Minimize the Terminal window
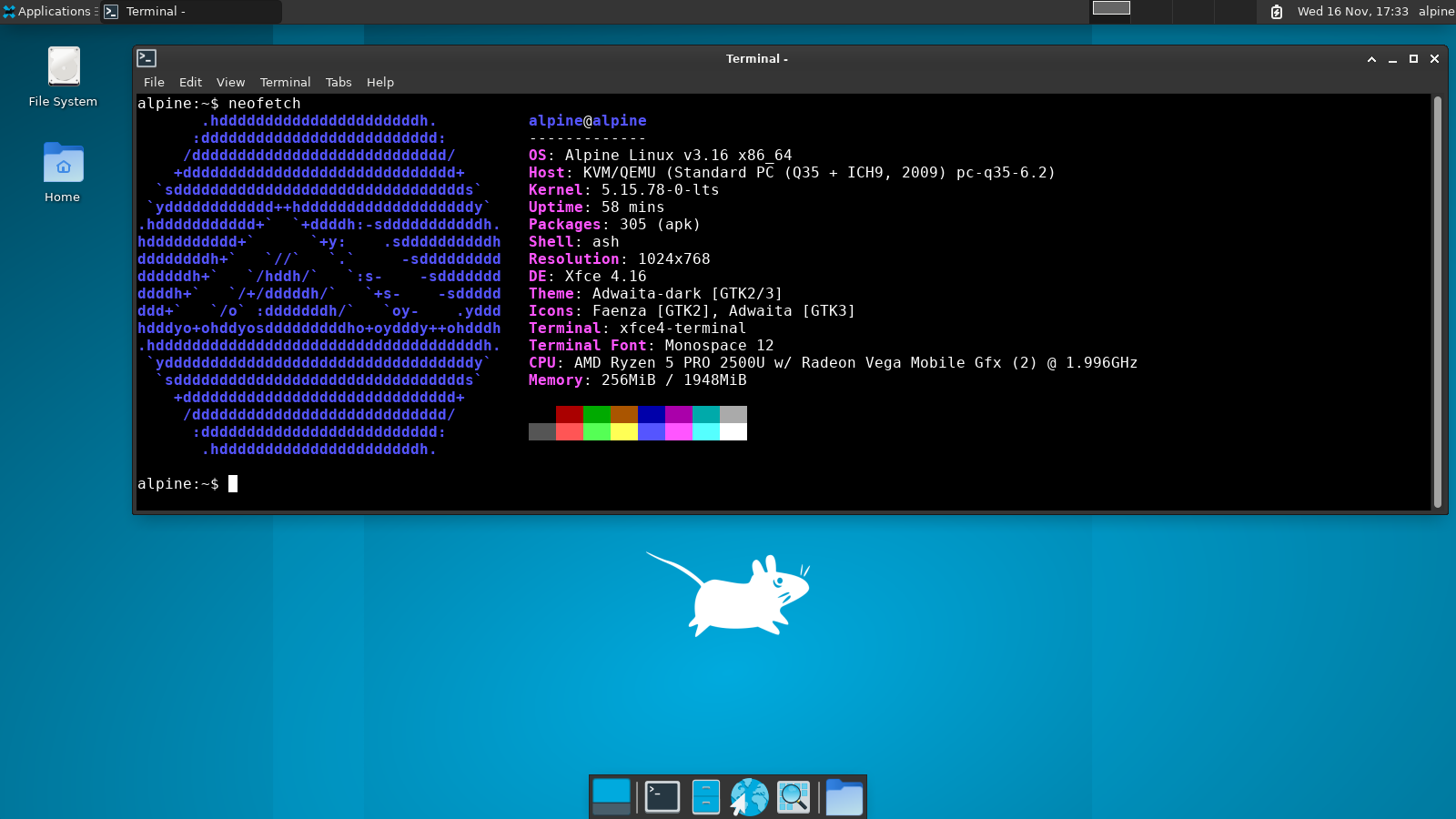Screen dimensions: 1456x819 click(1392, 58)
